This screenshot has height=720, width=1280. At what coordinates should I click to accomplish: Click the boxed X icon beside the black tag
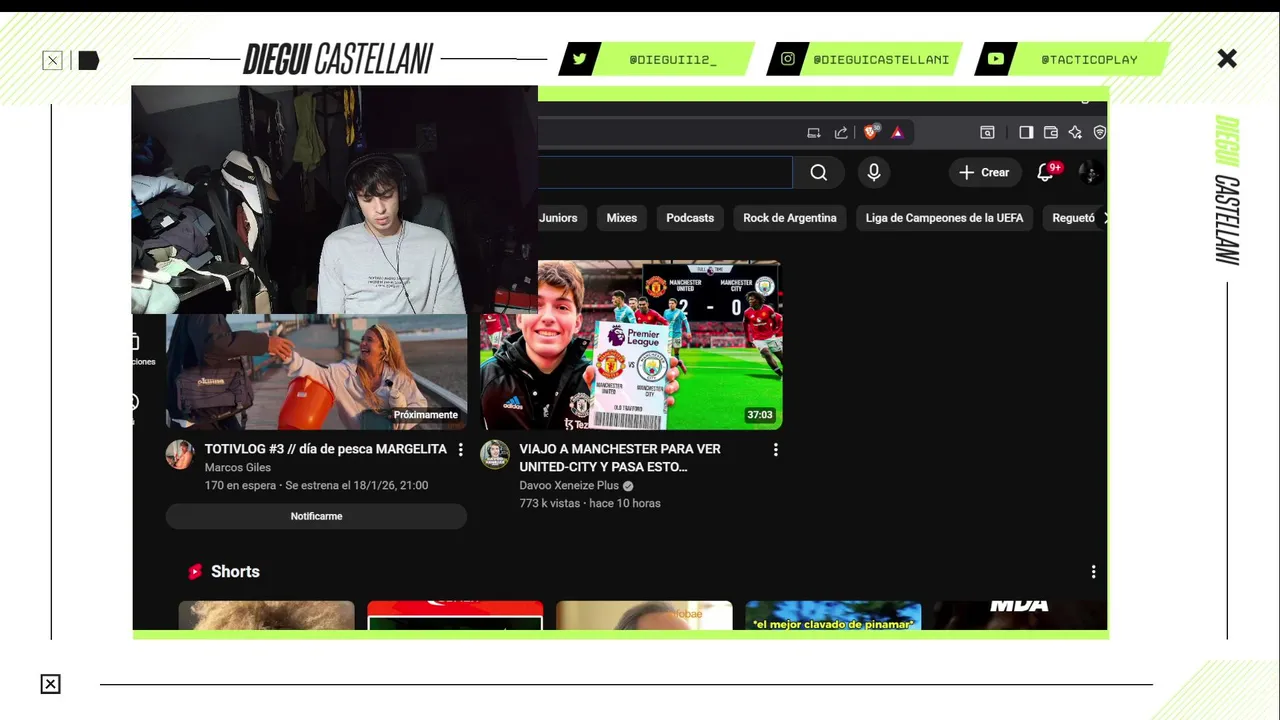click(x=52, y=61)
